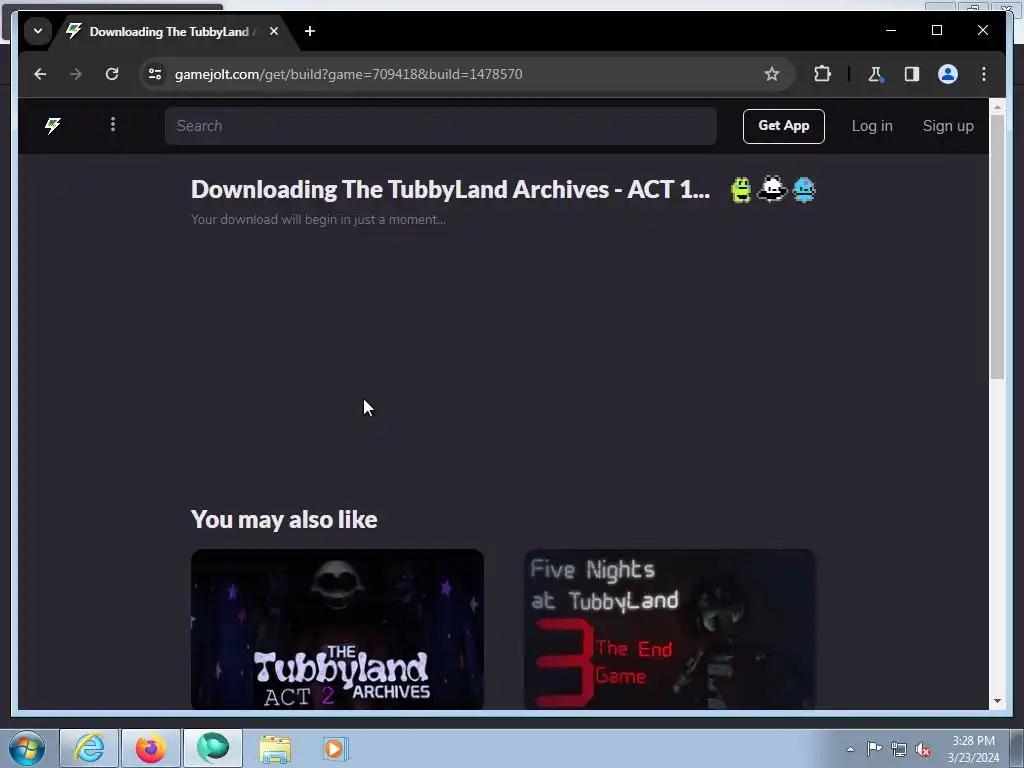
Task: Click the browser forward arrow
Action: tap(76, 74)
